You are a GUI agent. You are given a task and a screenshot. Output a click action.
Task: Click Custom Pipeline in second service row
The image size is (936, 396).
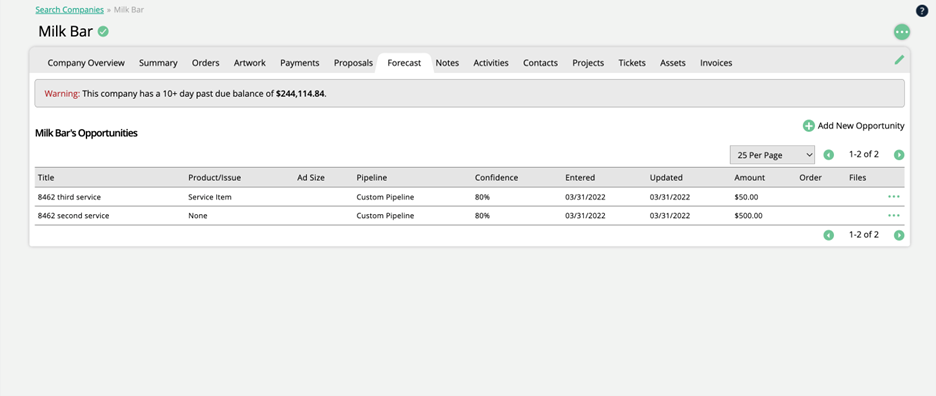385,216
